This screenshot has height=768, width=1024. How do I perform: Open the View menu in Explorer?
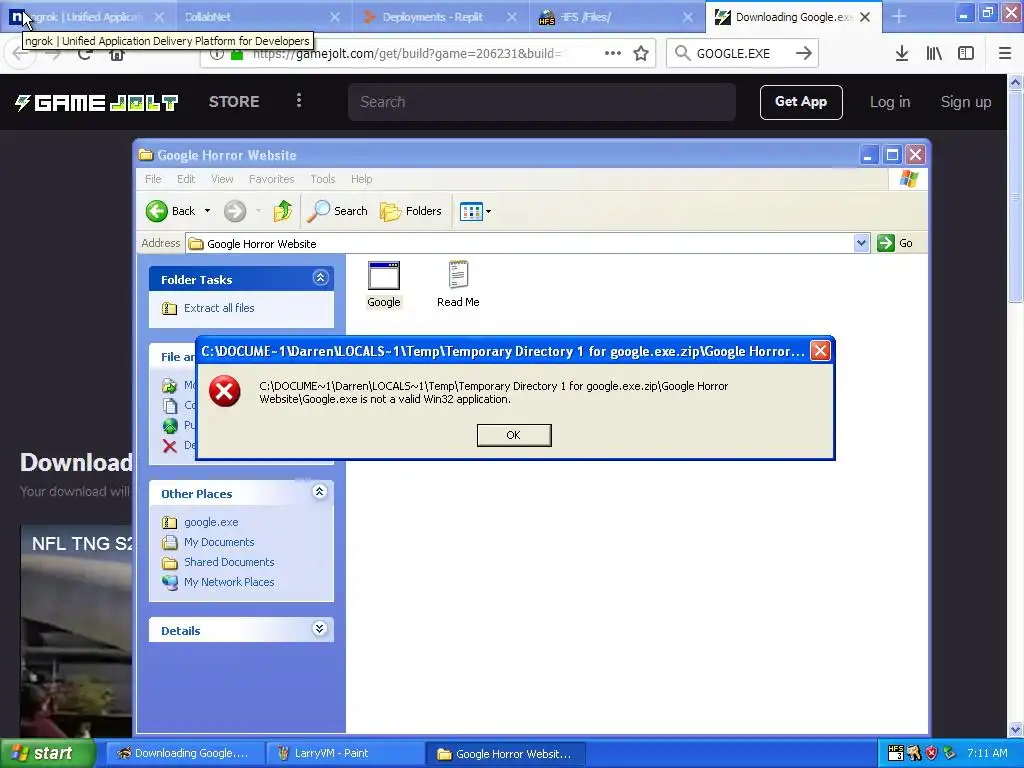click(222, 179)
